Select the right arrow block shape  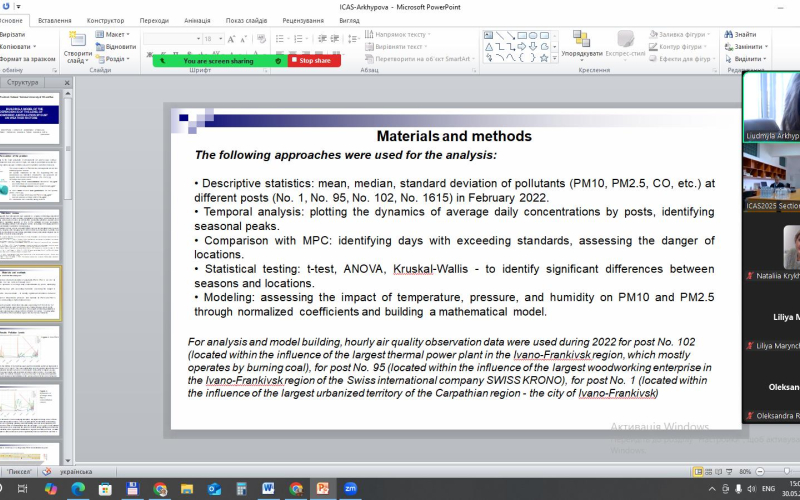pyautogui.click(x=522, y=46)
